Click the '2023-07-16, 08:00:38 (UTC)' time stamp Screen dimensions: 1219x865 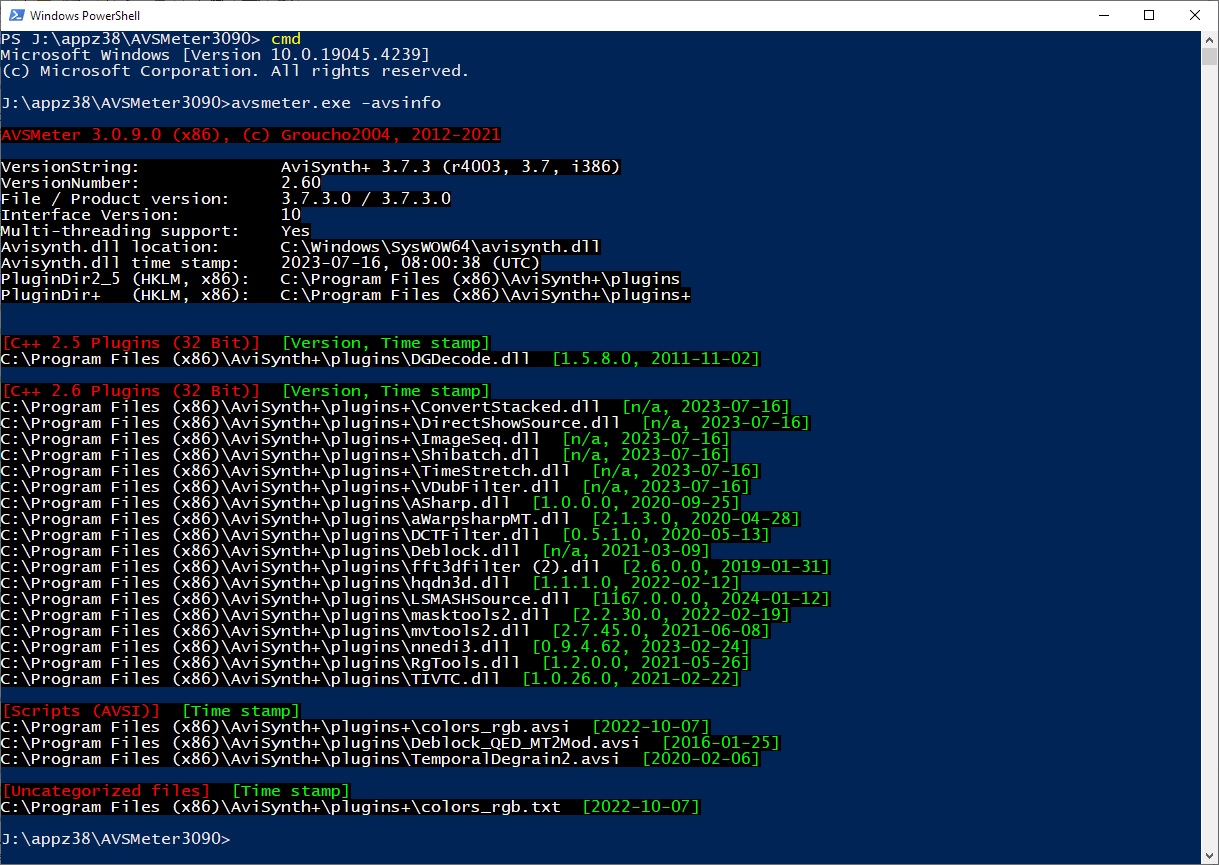411,263
